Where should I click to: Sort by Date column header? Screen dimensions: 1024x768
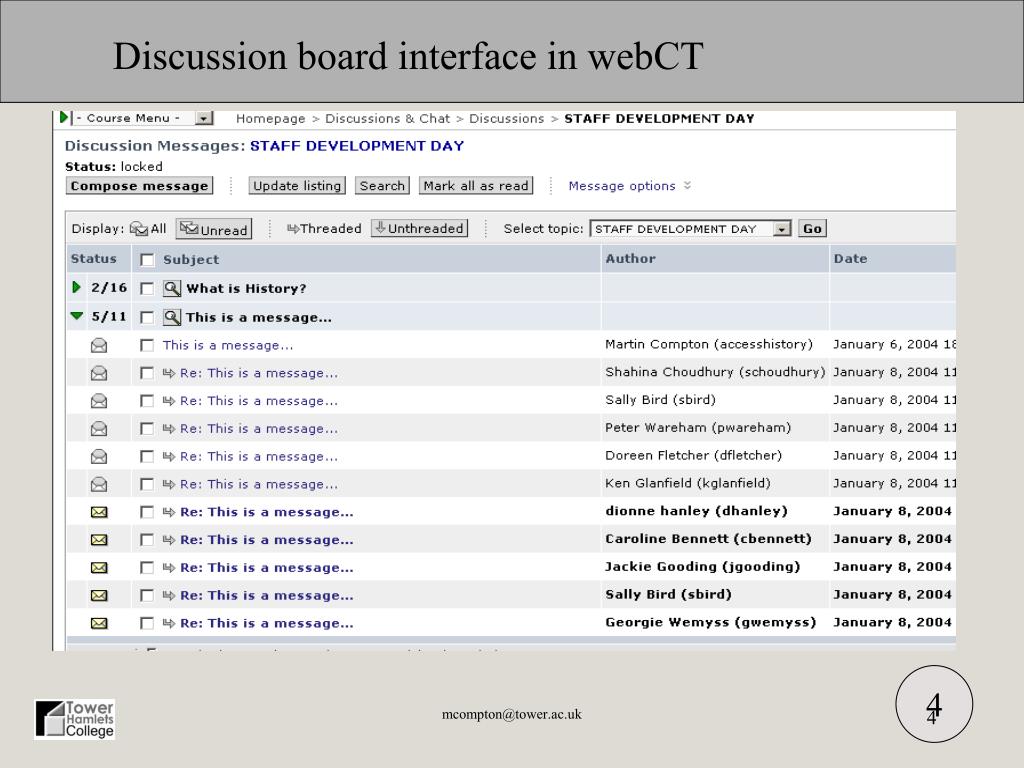850,259
